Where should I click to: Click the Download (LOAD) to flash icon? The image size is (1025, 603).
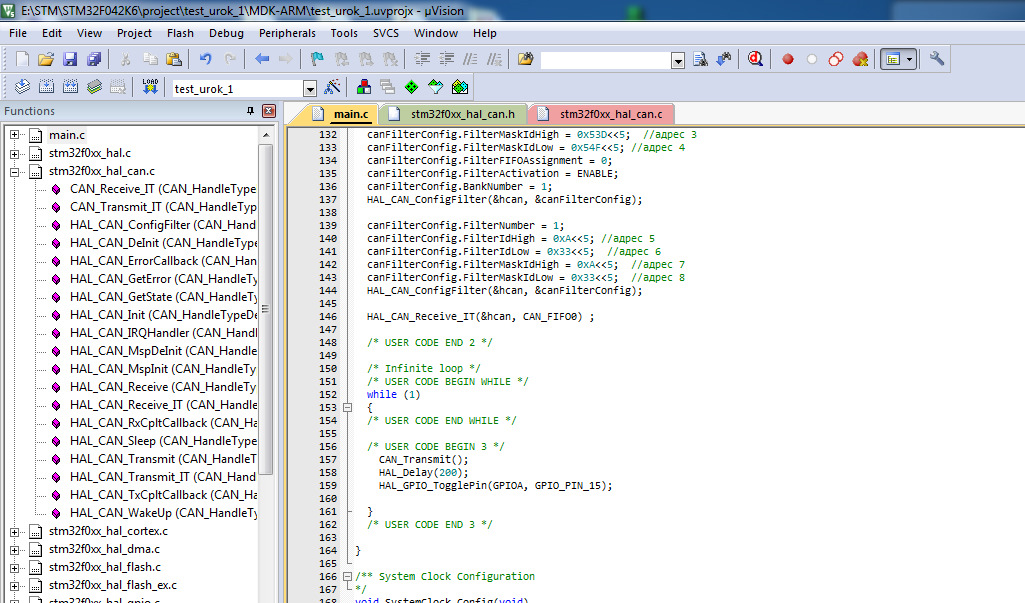[150, 87]
